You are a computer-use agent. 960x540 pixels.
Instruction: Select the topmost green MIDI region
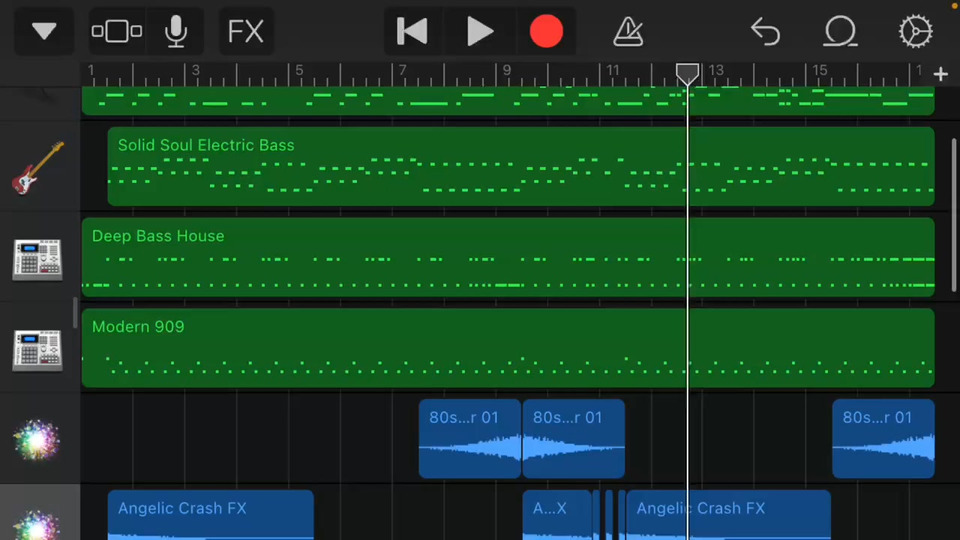(508, 100)
